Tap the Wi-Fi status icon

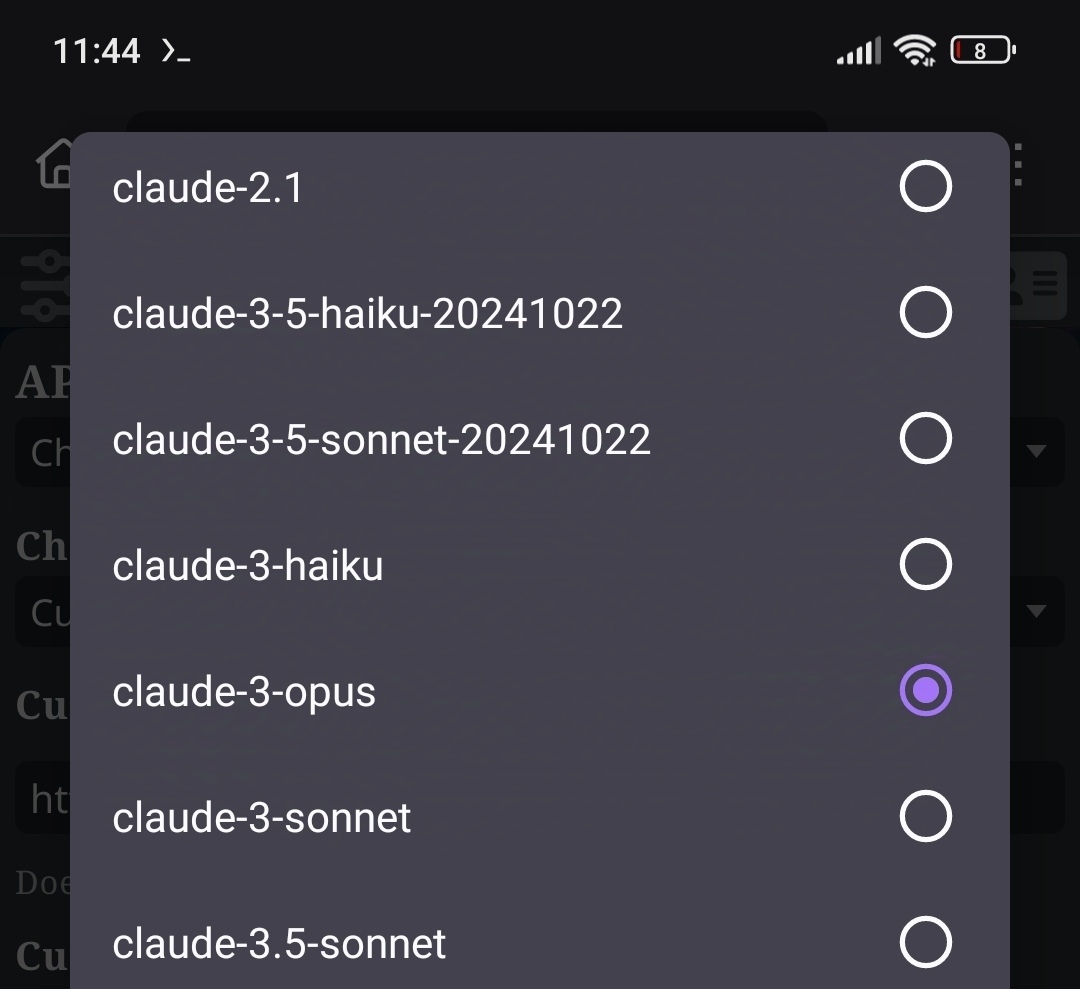[915, 50]
